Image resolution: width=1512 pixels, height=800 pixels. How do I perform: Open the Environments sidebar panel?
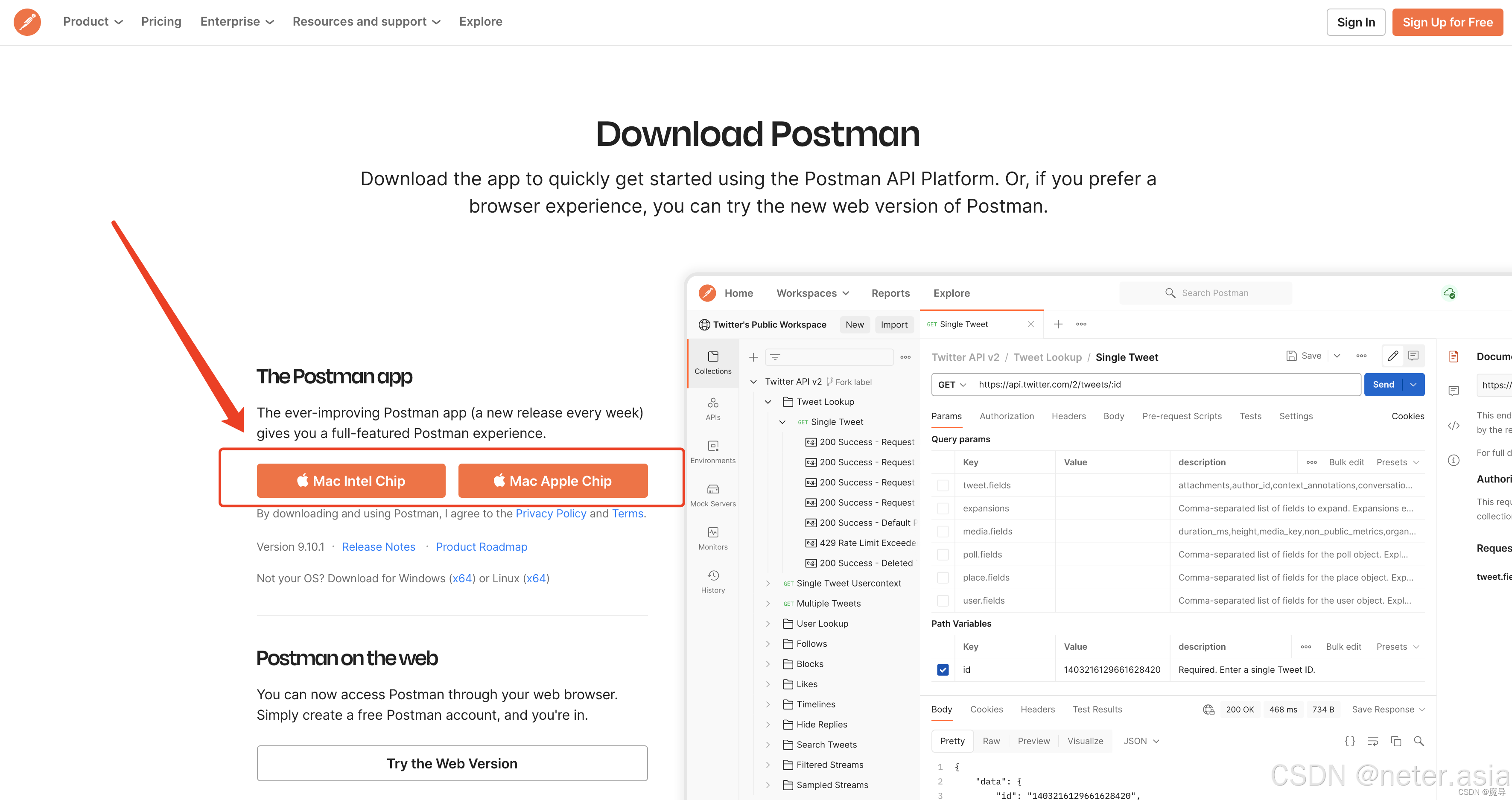712,452
